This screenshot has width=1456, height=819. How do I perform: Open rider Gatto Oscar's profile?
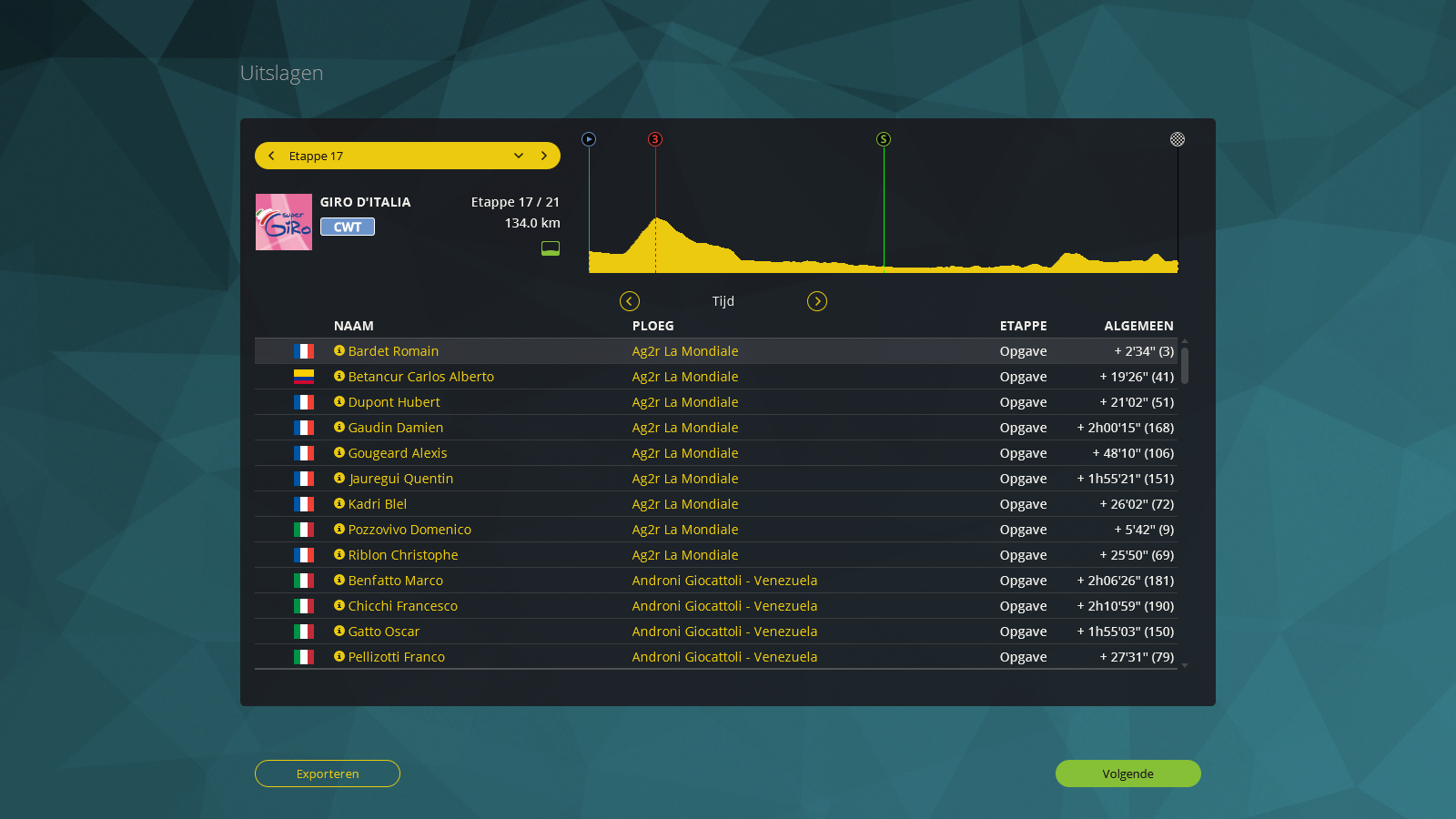point(384,632)
